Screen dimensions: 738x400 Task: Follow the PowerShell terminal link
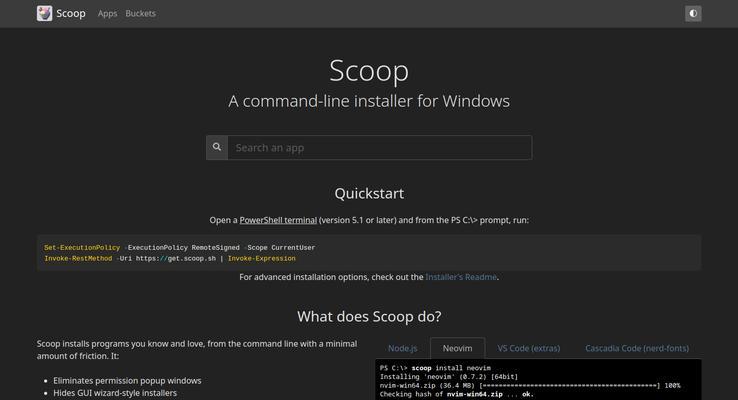(278, 220)
